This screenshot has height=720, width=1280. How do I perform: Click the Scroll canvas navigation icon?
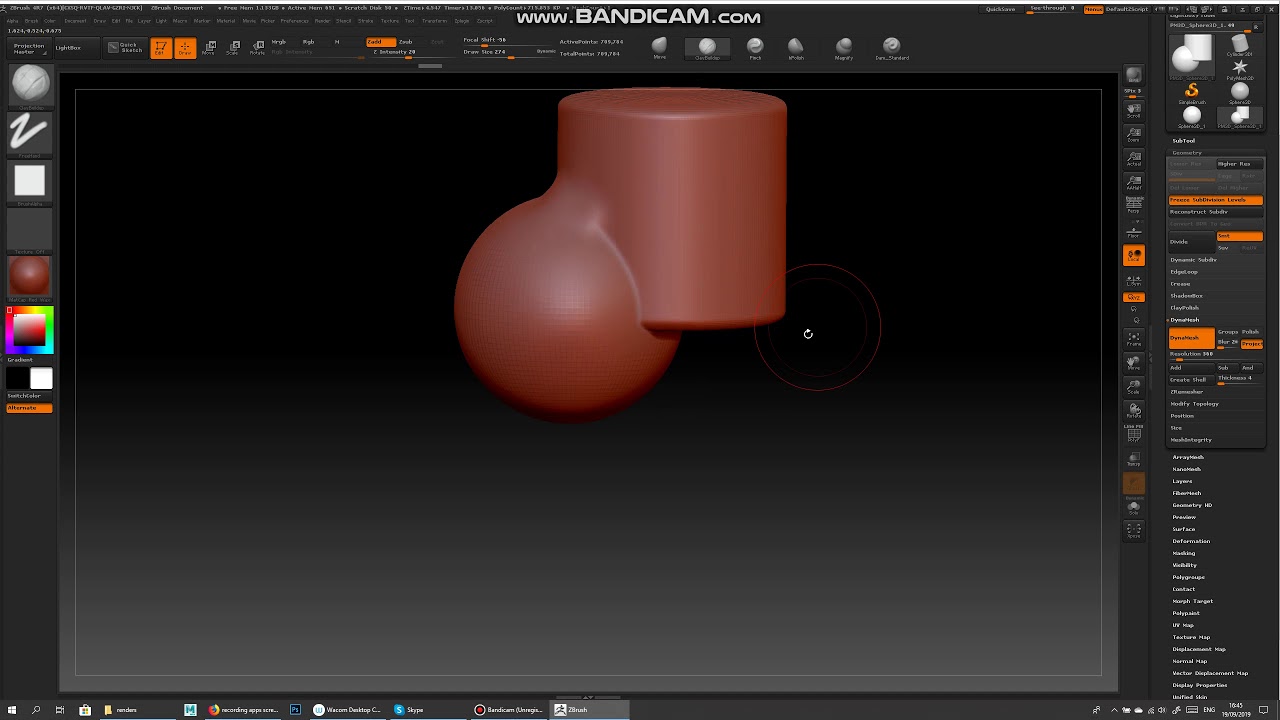pos(1134,110)
